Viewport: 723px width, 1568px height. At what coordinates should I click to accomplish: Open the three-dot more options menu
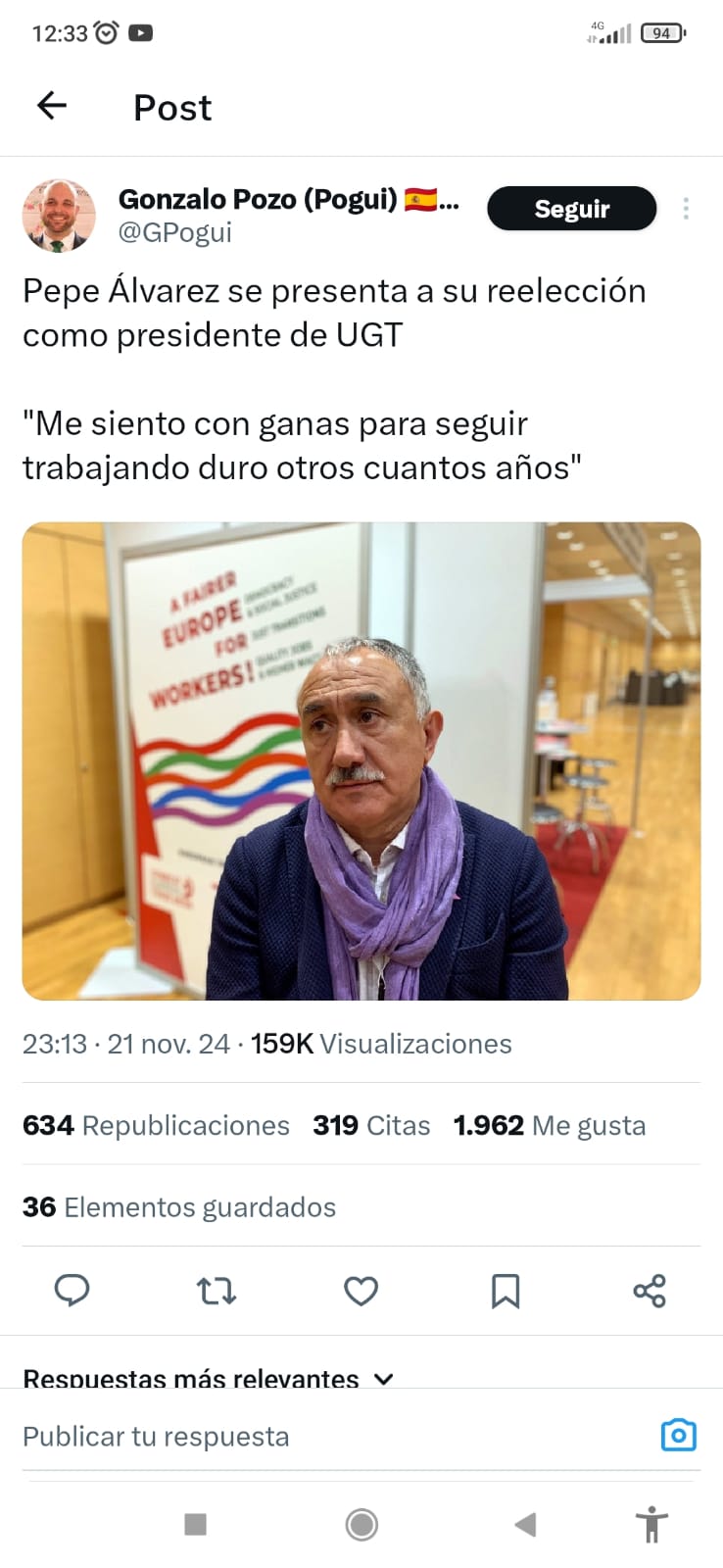[x=686, y=208]
